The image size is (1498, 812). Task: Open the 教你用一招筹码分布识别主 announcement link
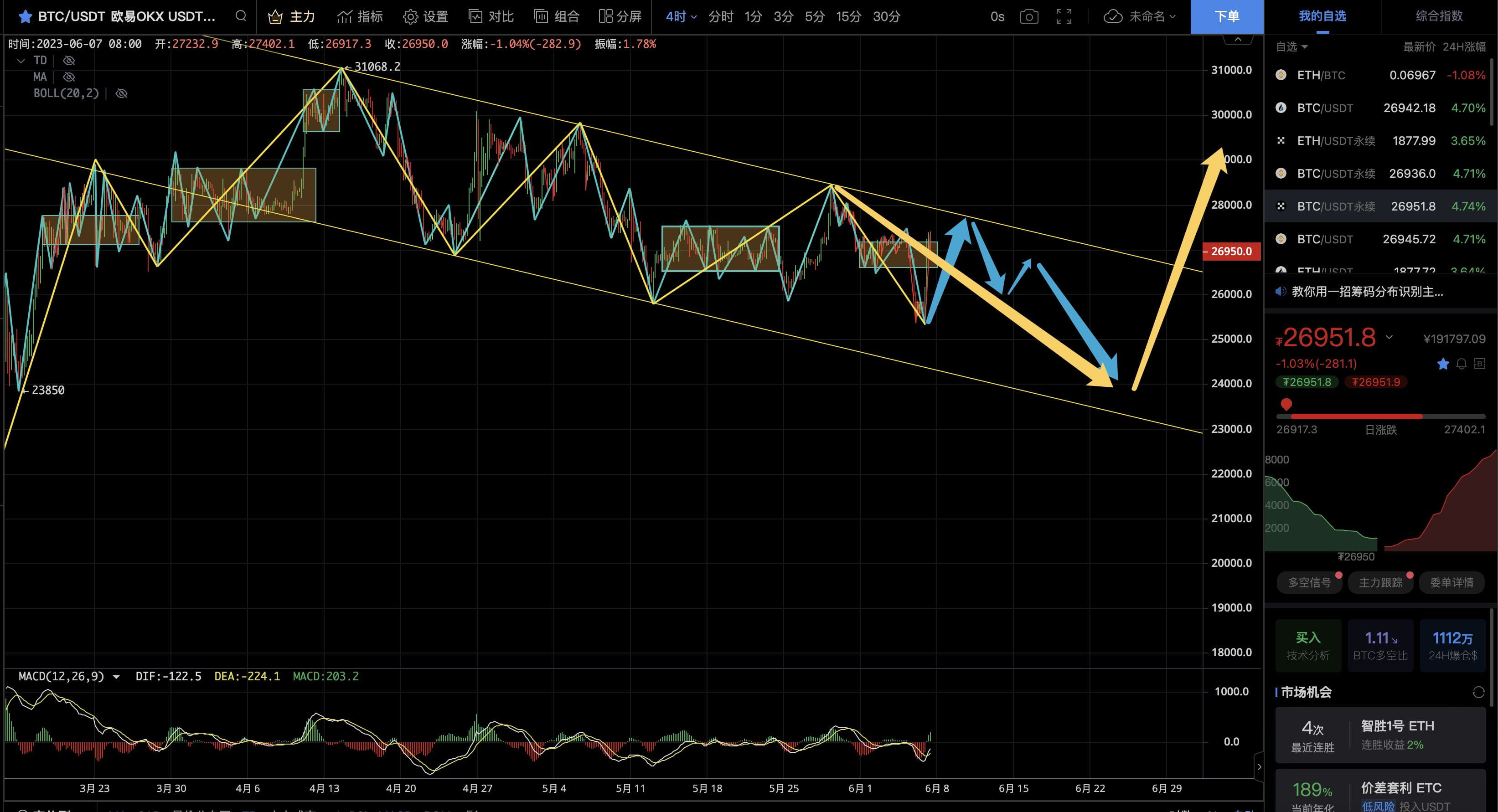pyautogui.click(x=1367, y=292)
